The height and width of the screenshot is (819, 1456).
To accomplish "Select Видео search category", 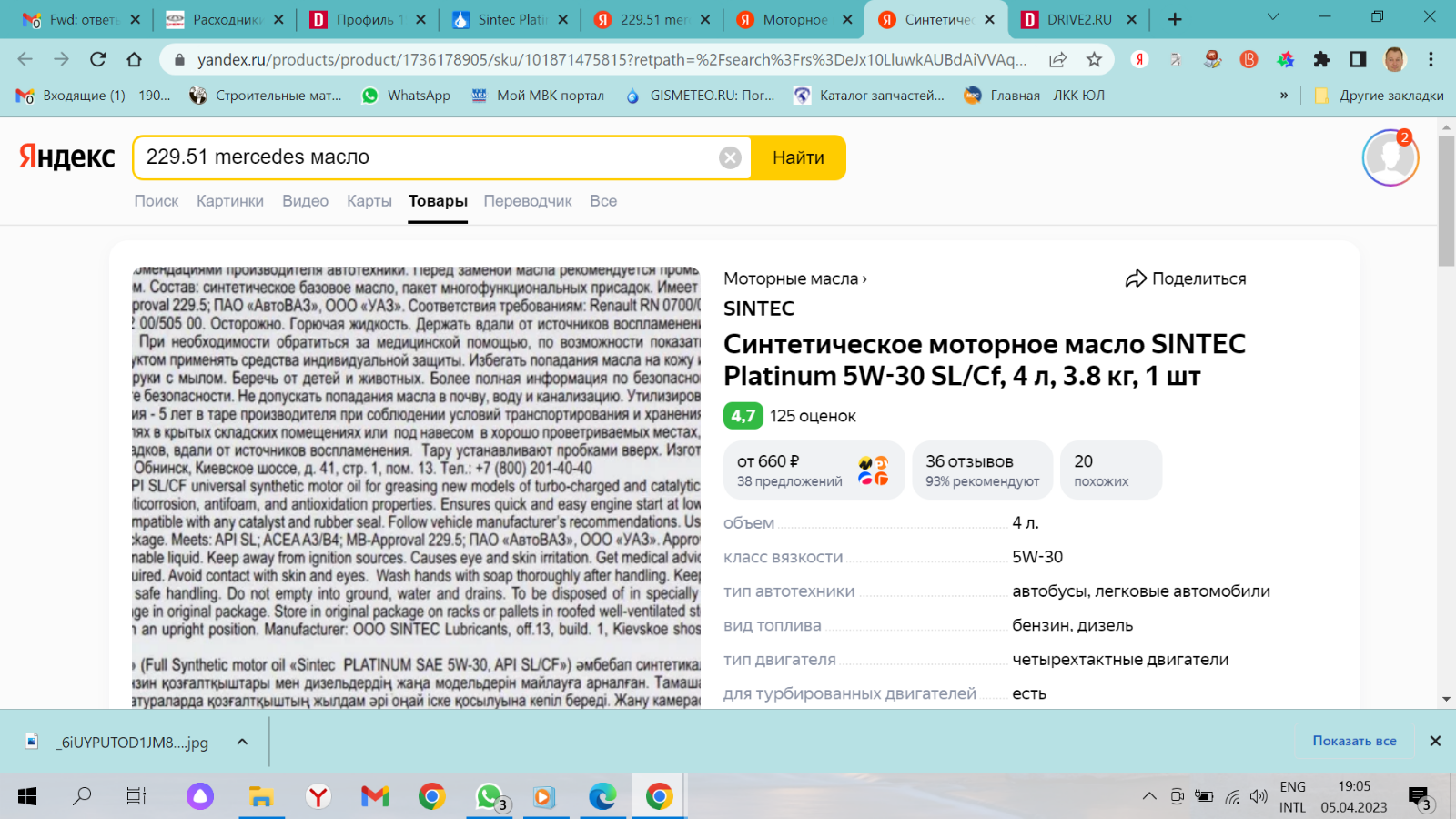I will pos(305,201).
